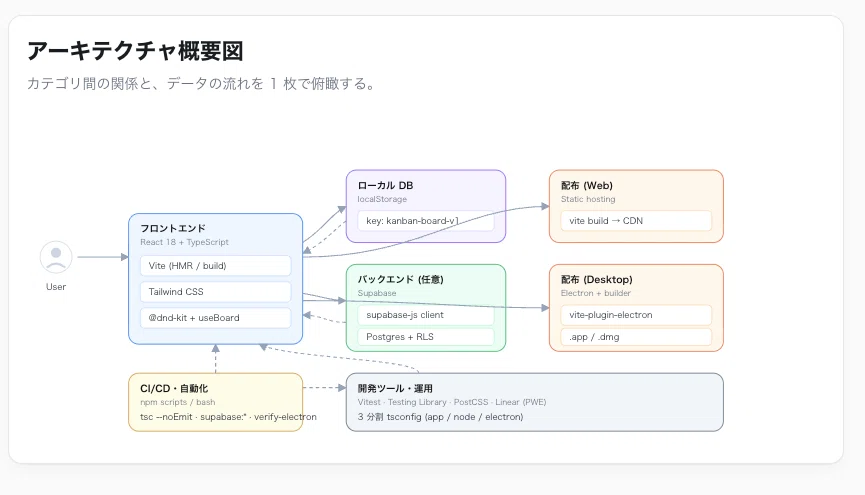865x495 pixels.
Task: Select the 'フロントエンド' box title
Action: tap(173, 228)
